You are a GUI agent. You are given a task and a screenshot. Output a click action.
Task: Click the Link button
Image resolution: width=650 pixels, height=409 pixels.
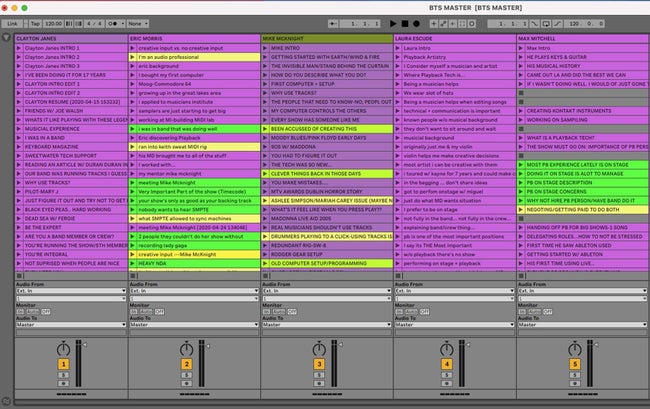click(x=12, y=24)
